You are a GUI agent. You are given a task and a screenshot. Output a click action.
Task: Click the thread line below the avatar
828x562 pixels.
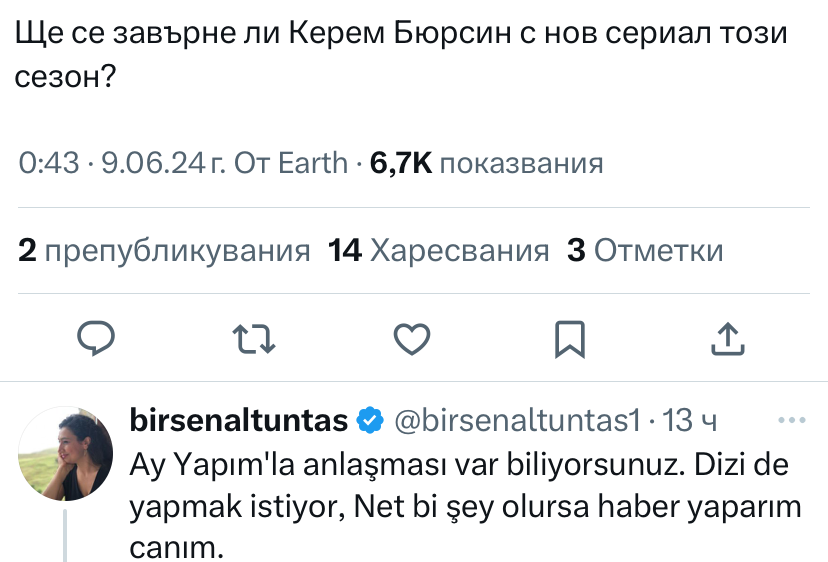click(x=67, y=535)
